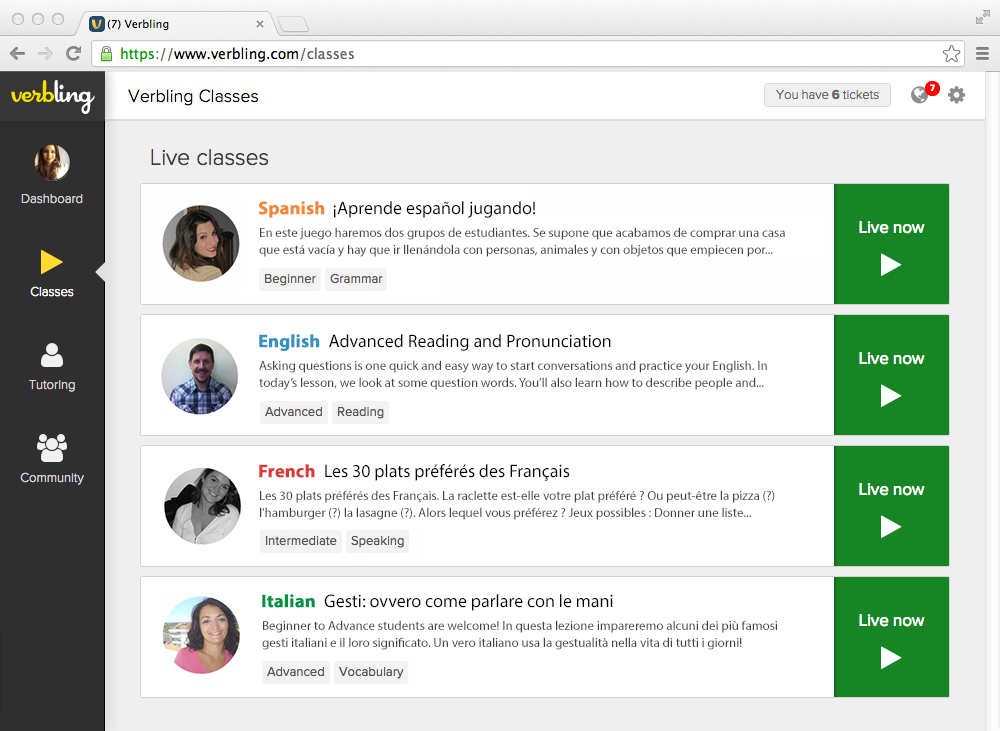Open settings gear icon in the header
Screen dimensions: 1000x731
[x=956, y=95]
